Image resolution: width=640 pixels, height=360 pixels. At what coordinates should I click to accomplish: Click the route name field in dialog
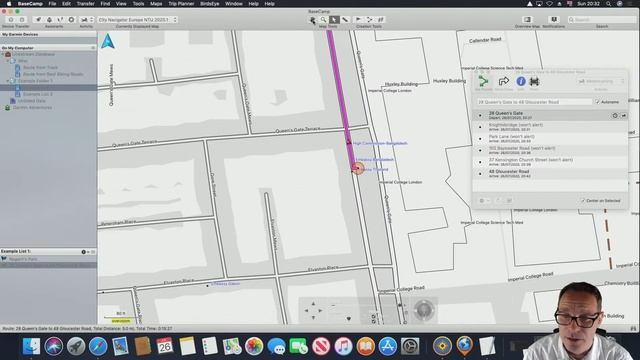click(535, 102)
